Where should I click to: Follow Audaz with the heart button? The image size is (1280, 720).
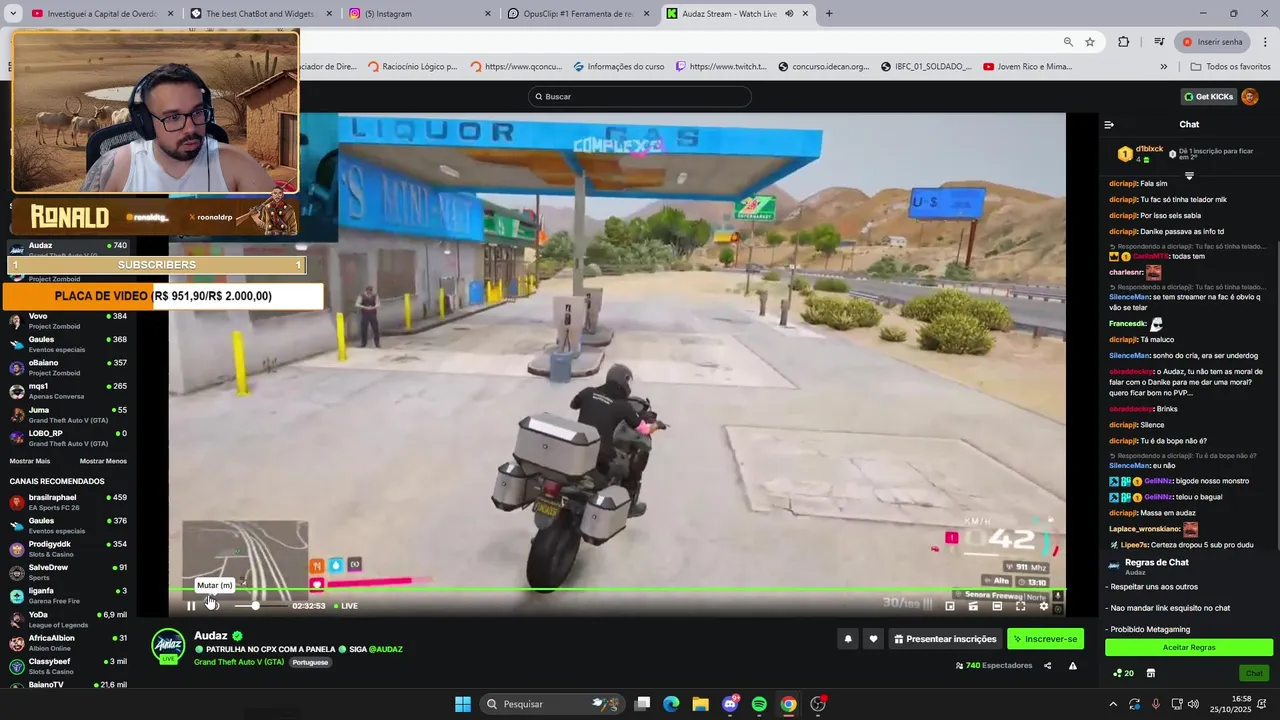(x=873, y=639)
